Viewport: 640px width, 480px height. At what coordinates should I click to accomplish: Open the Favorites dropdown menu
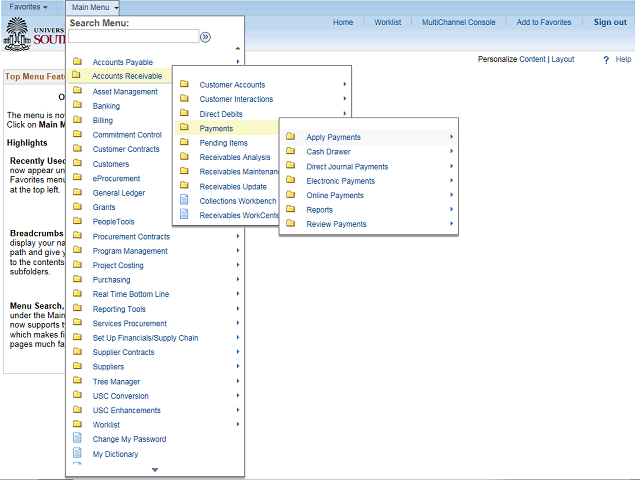point(28,7)
